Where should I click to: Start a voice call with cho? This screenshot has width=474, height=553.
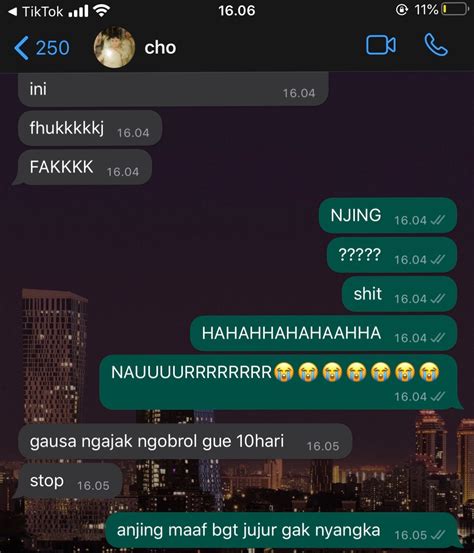[x=436, y=45]
